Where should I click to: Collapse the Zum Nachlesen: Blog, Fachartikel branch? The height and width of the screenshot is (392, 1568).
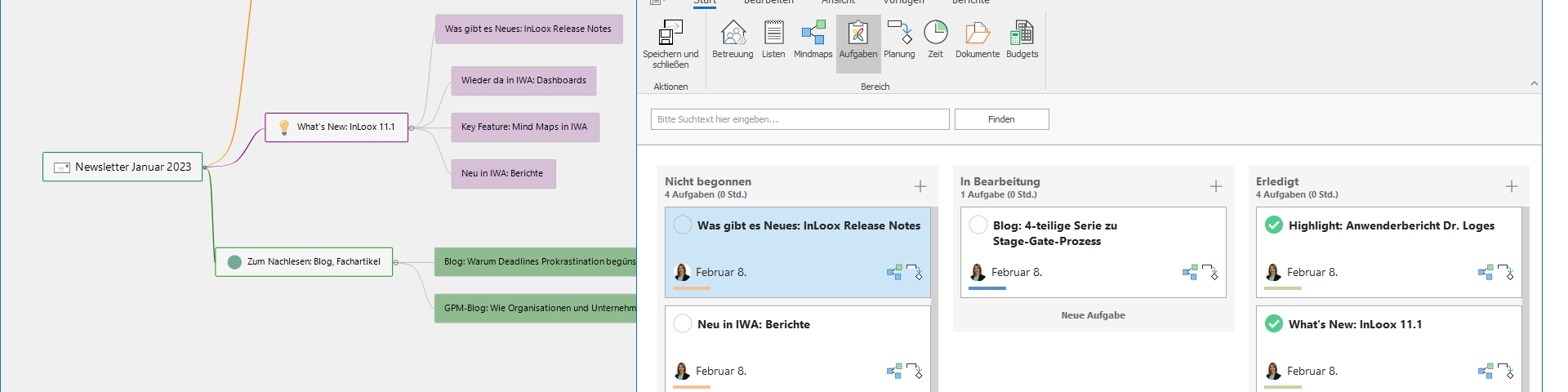(396, 262)
